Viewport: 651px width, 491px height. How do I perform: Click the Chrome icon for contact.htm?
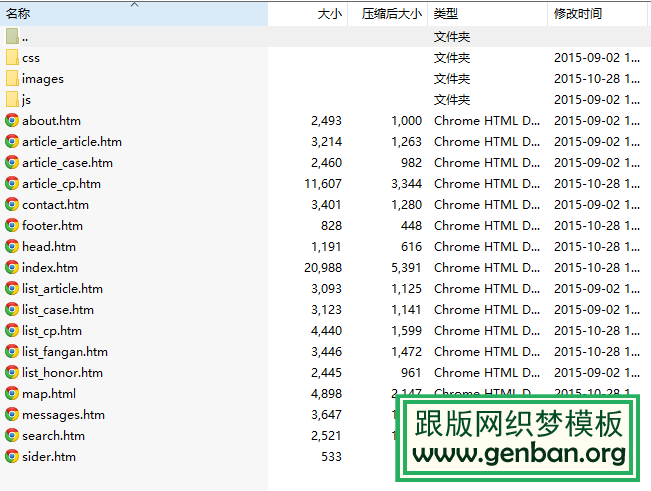(x=12, y=205)
